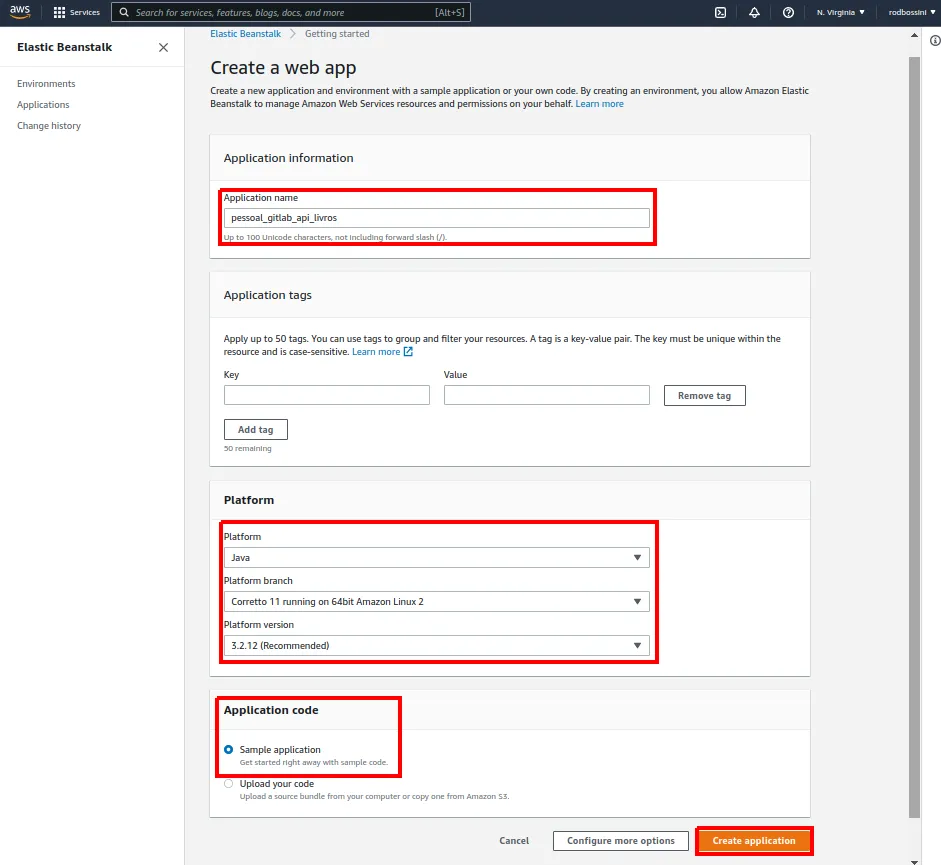941x865 pixels.
Task: Click the Create application button
Action: (754, 840)
